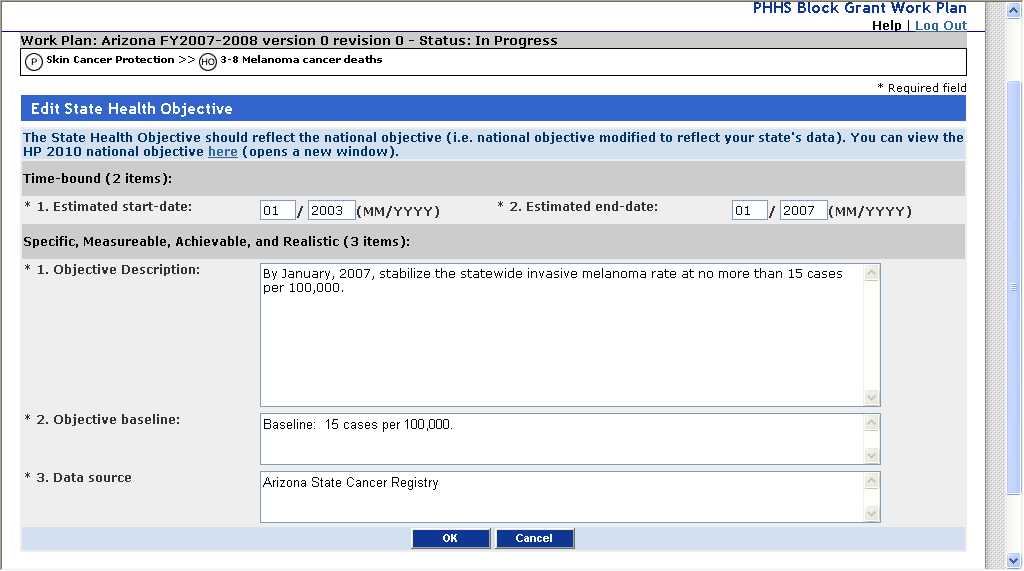Screen dimensions: 1024x571
Task: Open the HP 2010 national objective 'here' link
Action: pos(223,152)
